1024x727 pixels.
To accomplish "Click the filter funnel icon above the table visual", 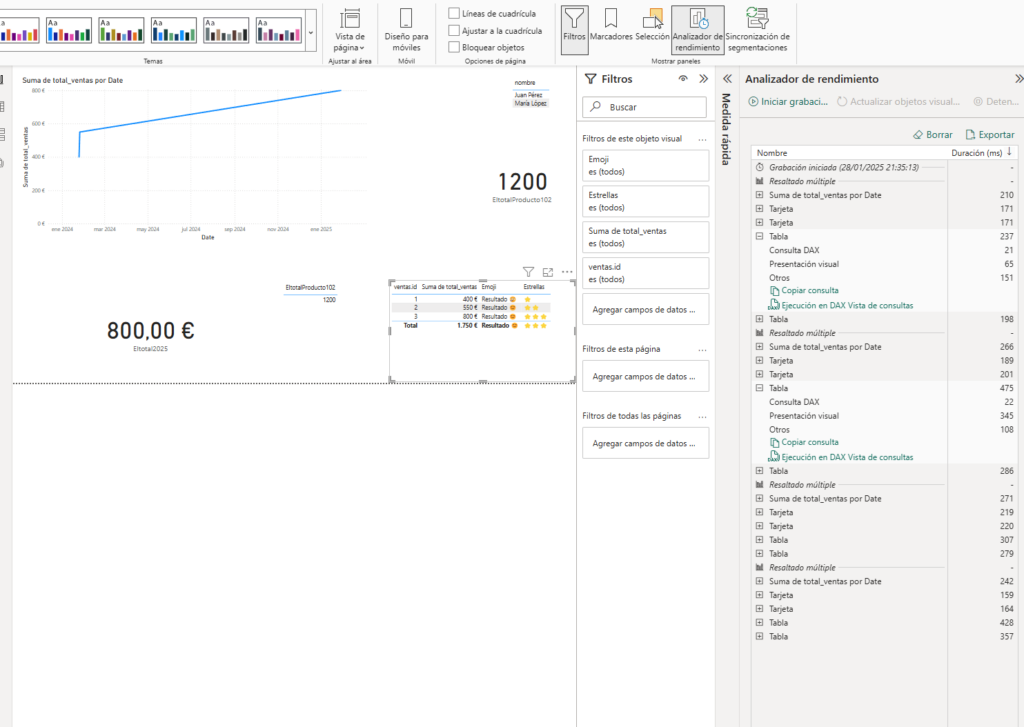I will (529, 272).
